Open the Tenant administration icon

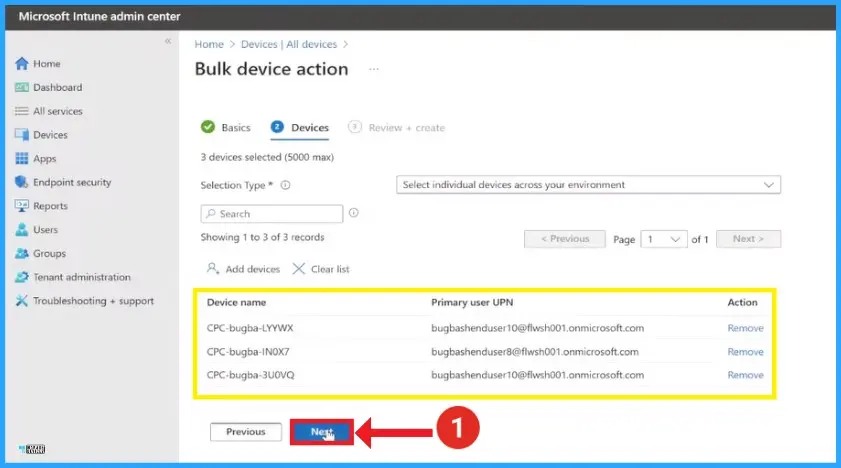click(21, 277)
